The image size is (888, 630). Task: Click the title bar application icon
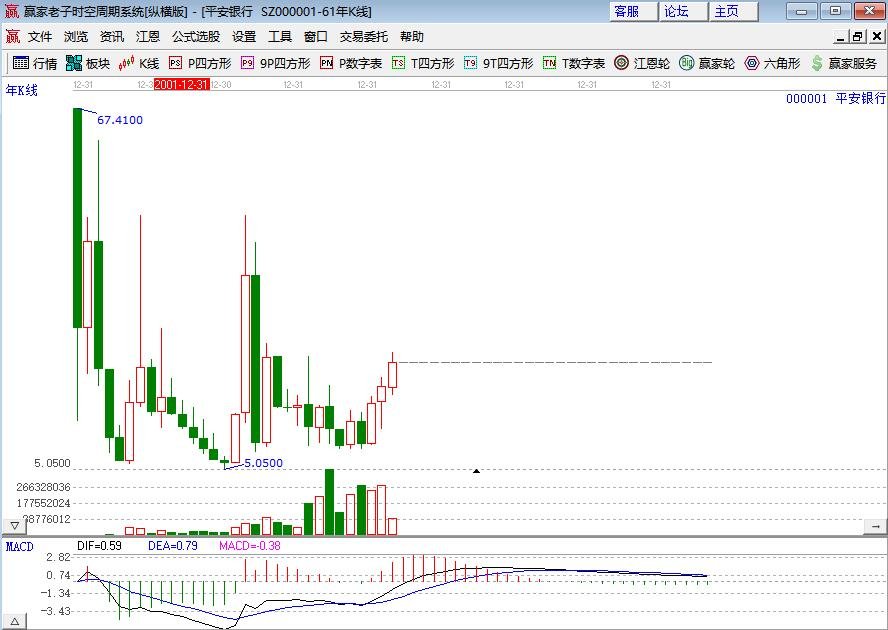tap(11, 11)
